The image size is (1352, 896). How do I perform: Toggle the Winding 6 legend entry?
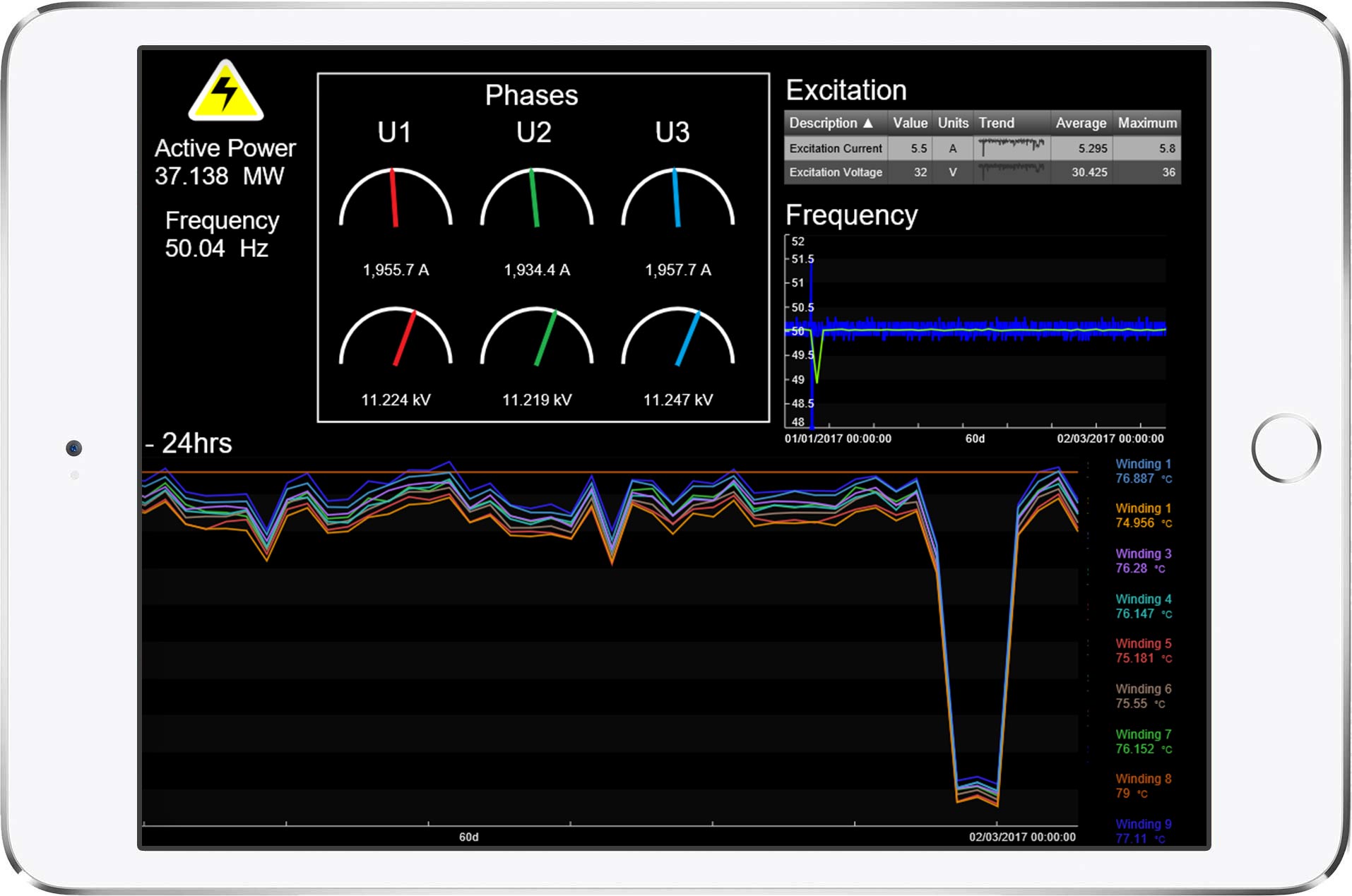pos(1144,695)
